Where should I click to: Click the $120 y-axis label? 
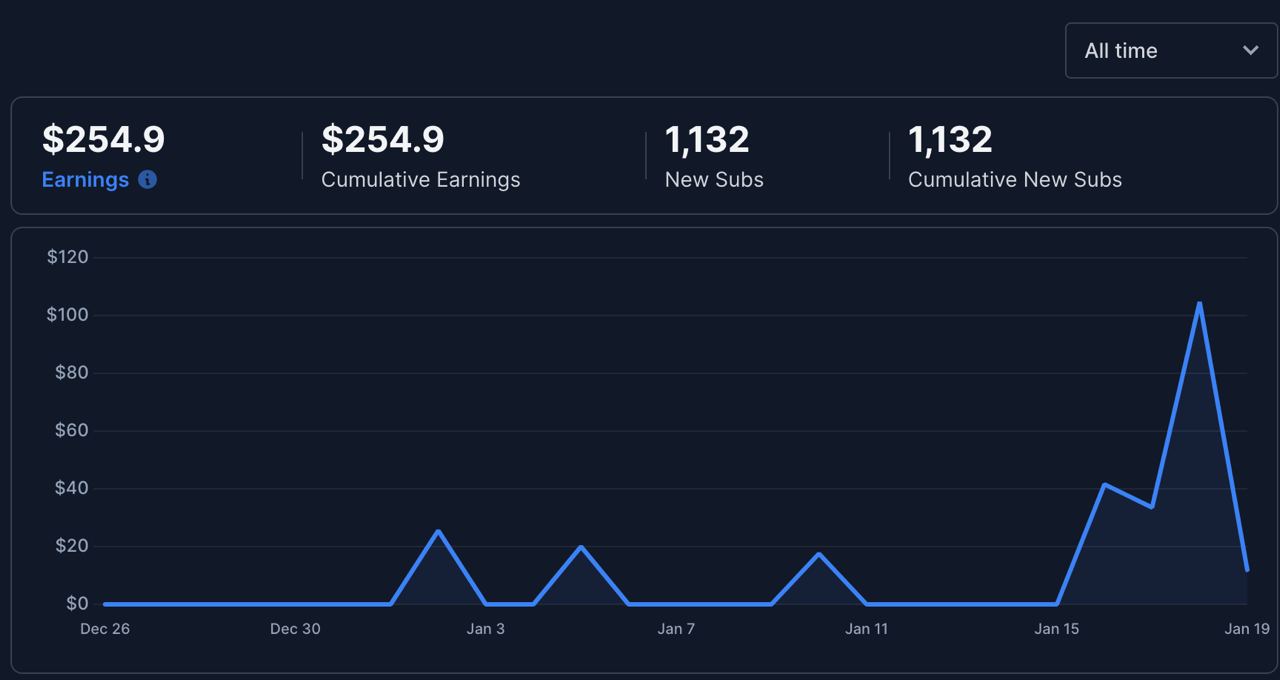tap(67, 257)
